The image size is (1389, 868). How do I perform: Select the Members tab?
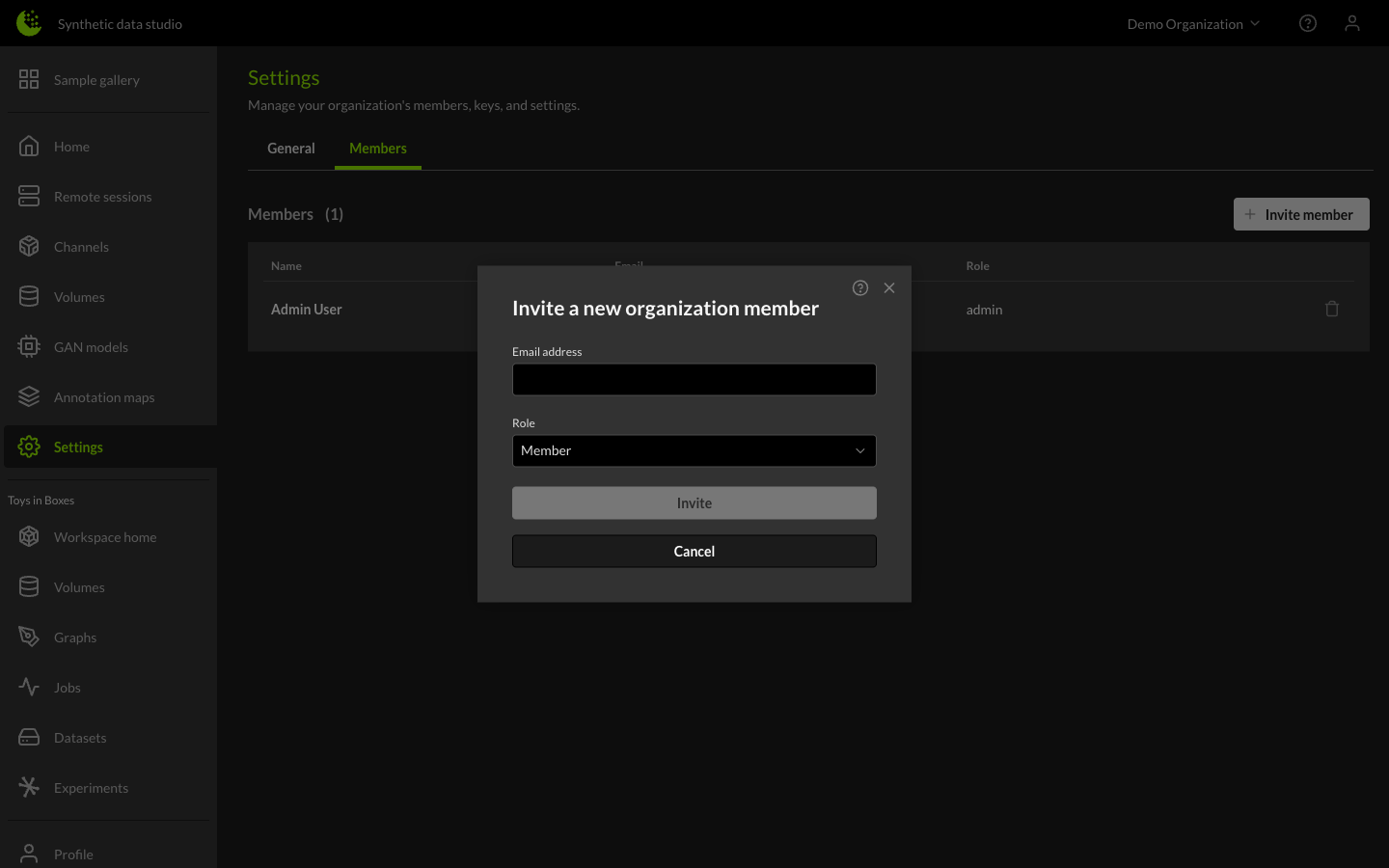coord(377,148)
